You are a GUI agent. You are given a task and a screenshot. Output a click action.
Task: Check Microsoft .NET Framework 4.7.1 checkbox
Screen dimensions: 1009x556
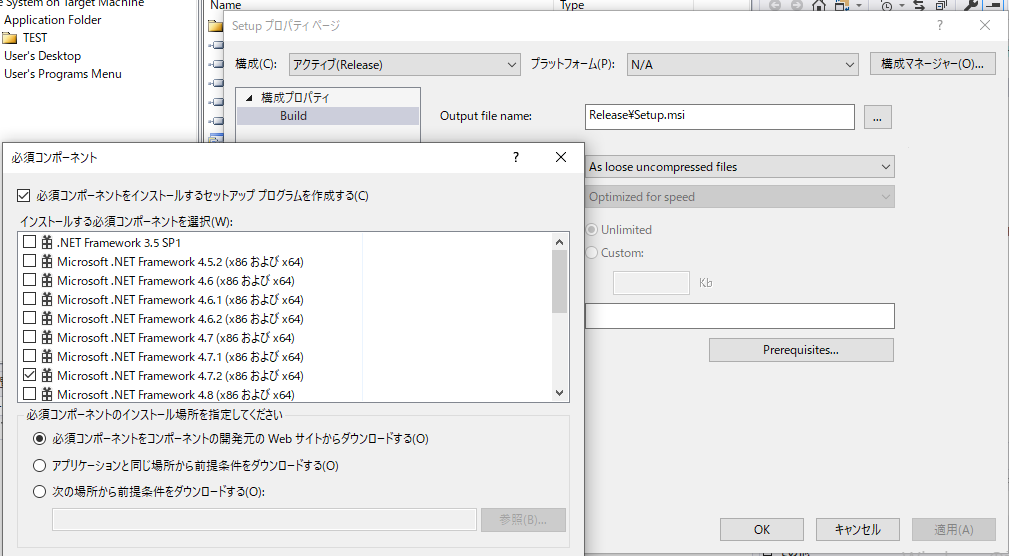[x=29, y=356]
